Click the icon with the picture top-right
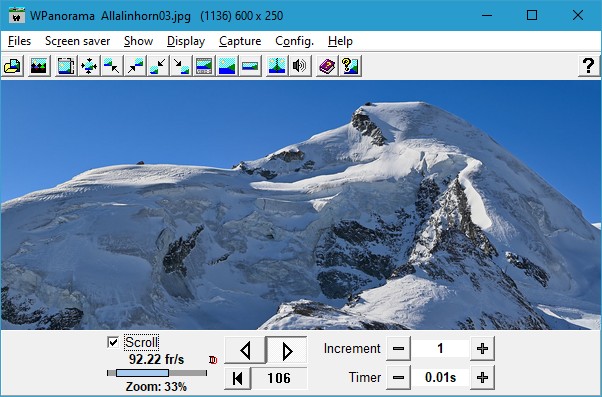 tap(135, 66)
